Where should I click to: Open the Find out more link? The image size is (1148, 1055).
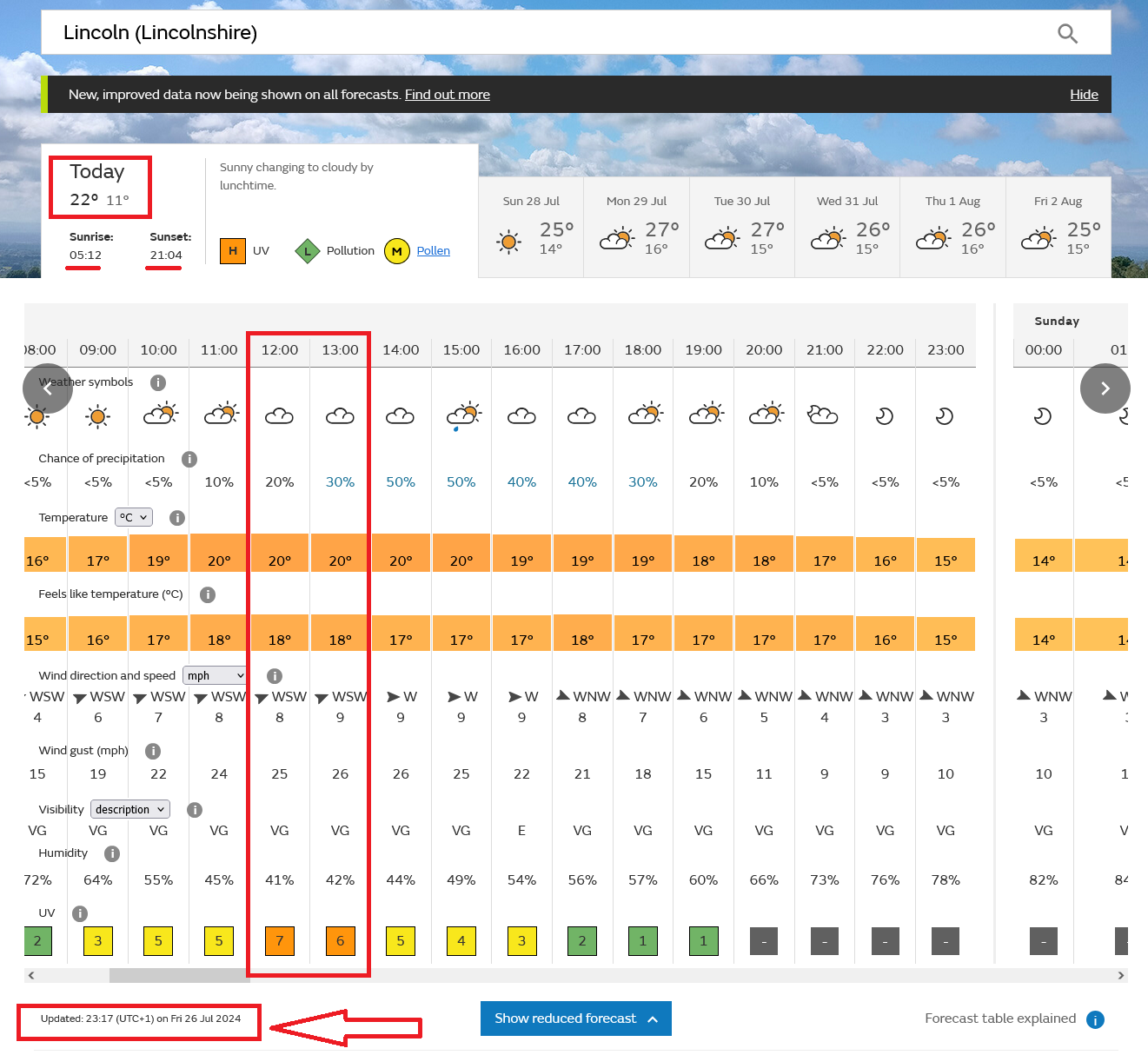[447, 95]
